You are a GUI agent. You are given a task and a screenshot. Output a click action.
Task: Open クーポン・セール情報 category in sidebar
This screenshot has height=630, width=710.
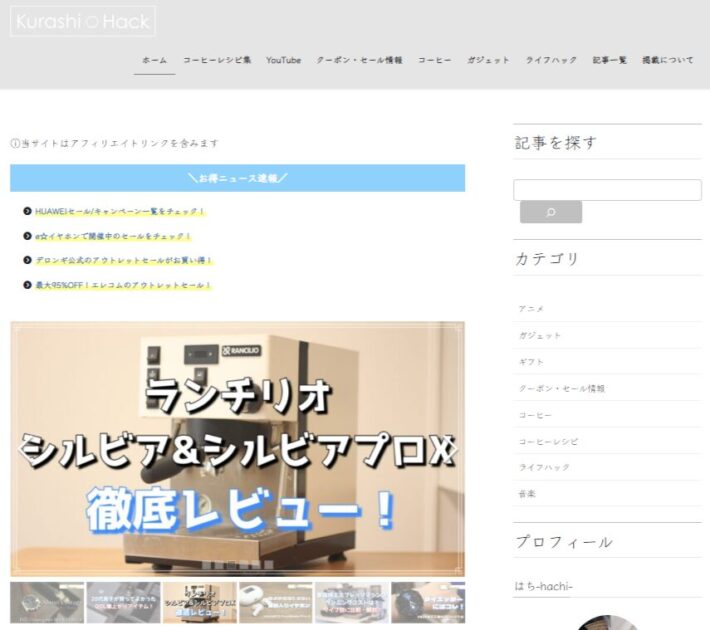561,389
